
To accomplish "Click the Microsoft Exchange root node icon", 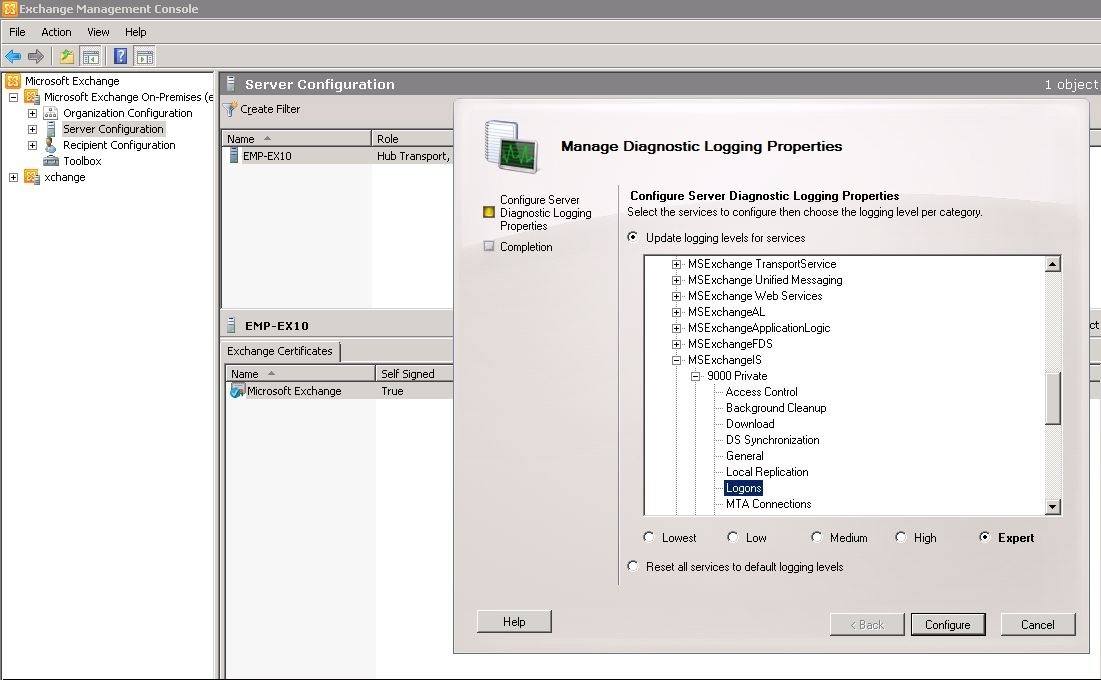I will pyautogui.click(x=13, y=81).
